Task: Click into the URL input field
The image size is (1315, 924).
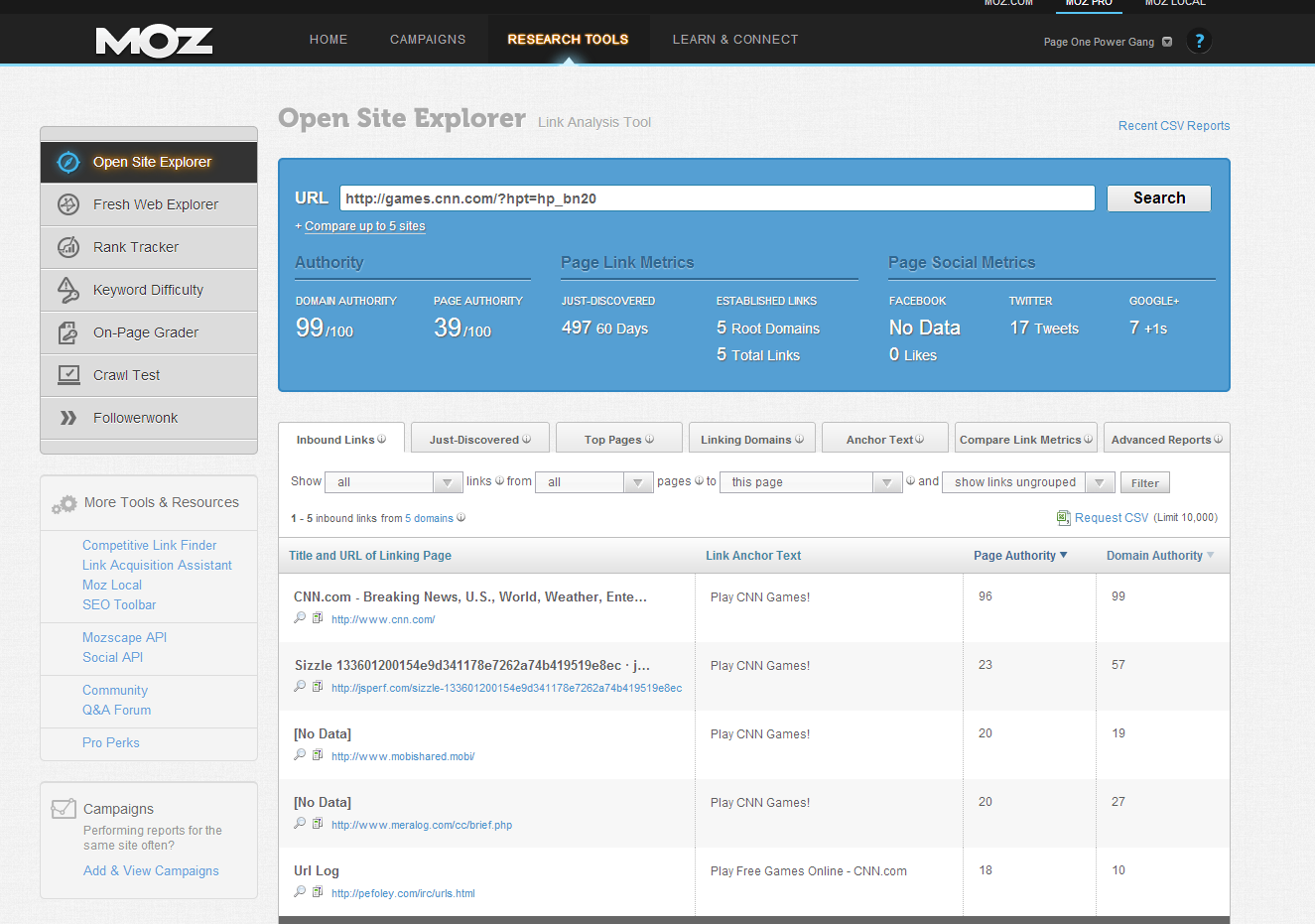Action: (718, 198)
